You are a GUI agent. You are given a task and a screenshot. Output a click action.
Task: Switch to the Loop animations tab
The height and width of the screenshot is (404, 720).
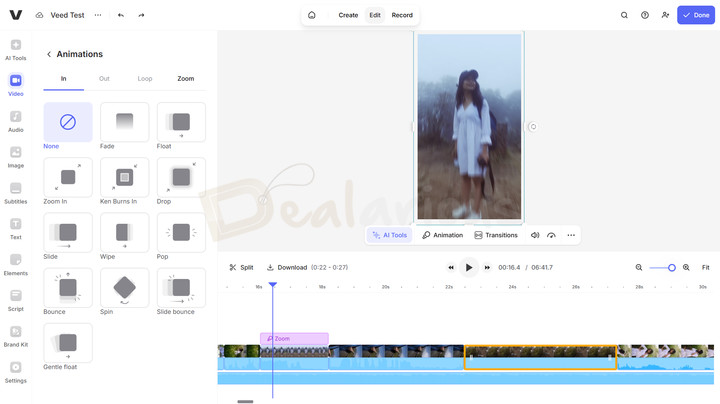tap(145, 78)
